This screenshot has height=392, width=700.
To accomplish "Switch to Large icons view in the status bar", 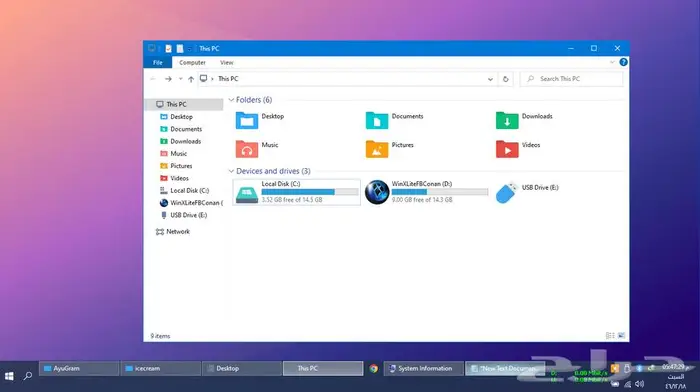I will [x=621, y=336].
